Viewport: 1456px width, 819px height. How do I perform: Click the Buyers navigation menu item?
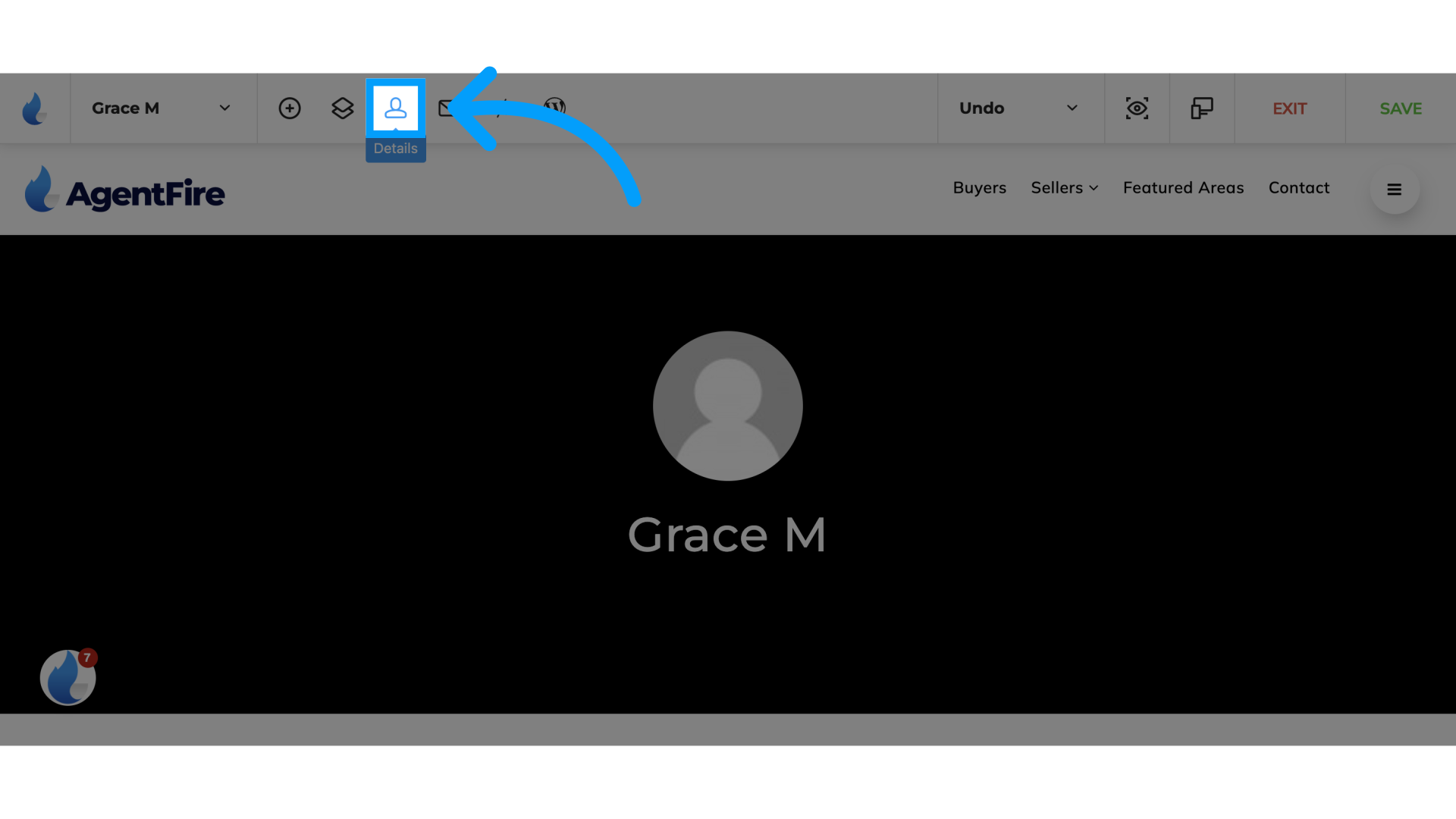(x=979, y=188)
